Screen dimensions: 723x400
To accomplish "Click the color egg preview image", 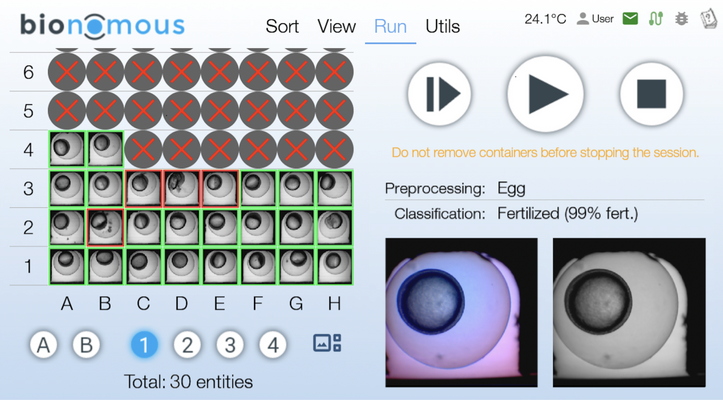I will pos(461,312).
